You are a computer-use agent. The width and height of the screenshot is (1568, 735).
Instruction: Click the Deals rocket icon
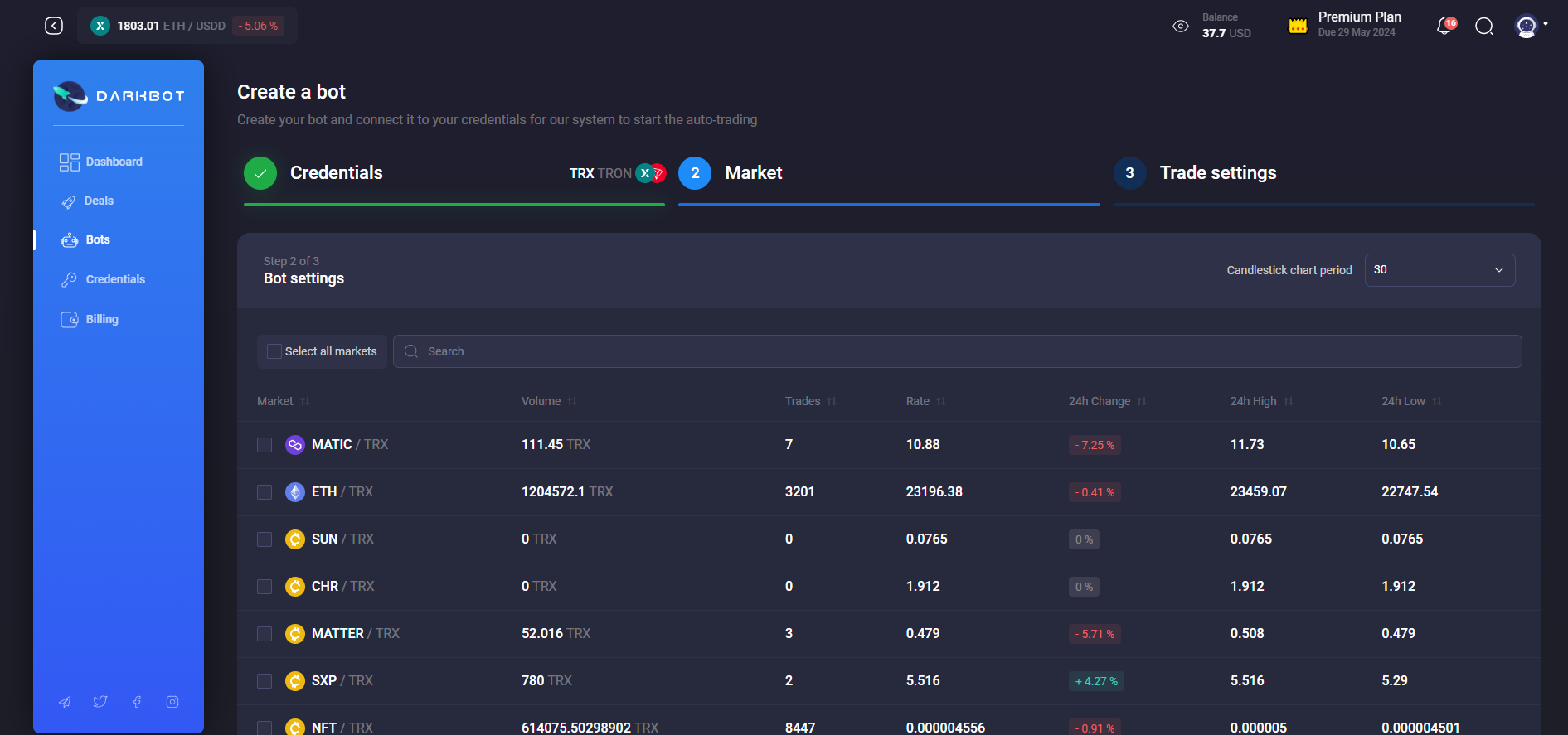[69, 201]
